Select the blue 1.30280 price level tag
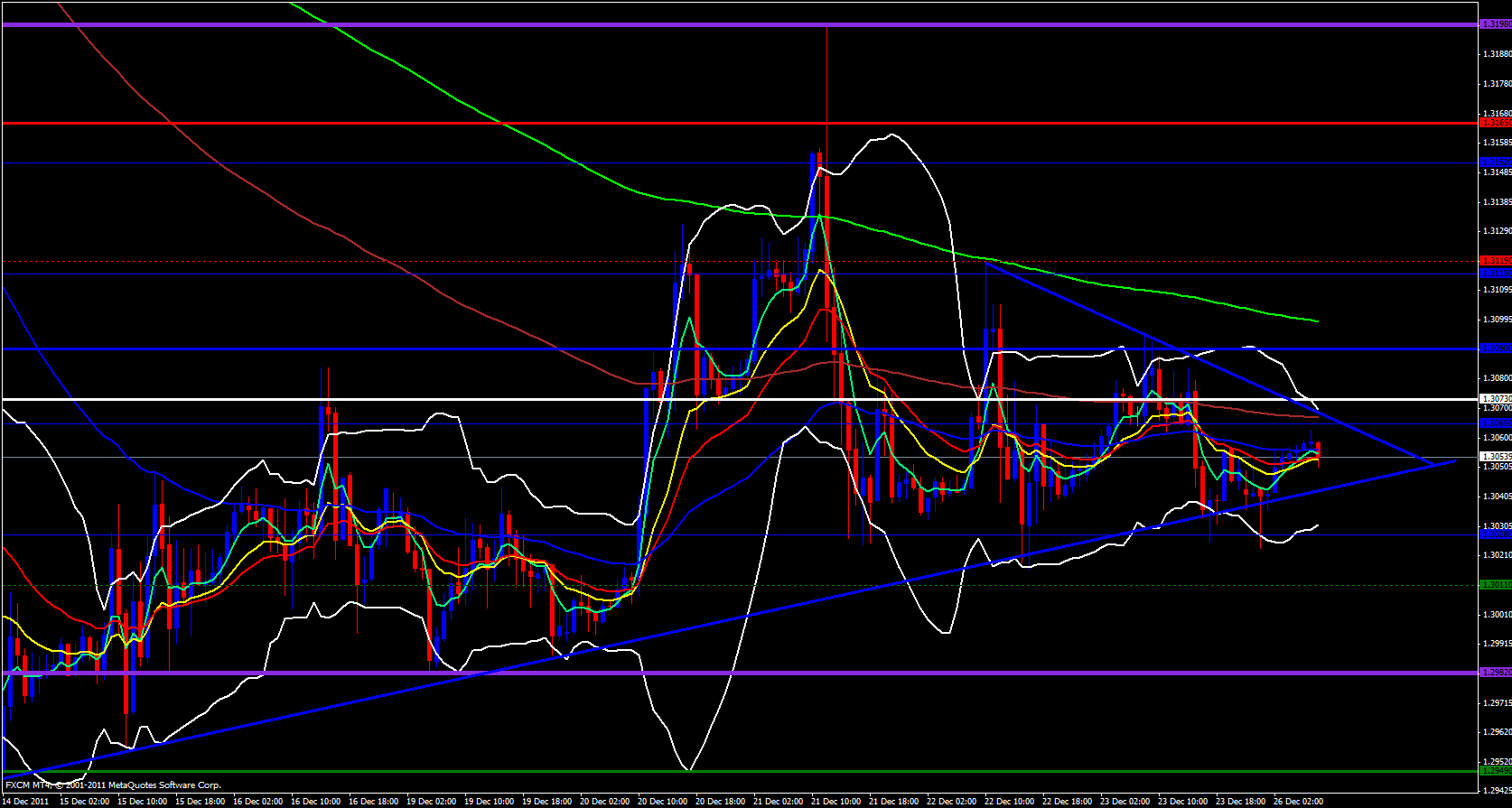Screen dimensions: 1512x808 1495,534
